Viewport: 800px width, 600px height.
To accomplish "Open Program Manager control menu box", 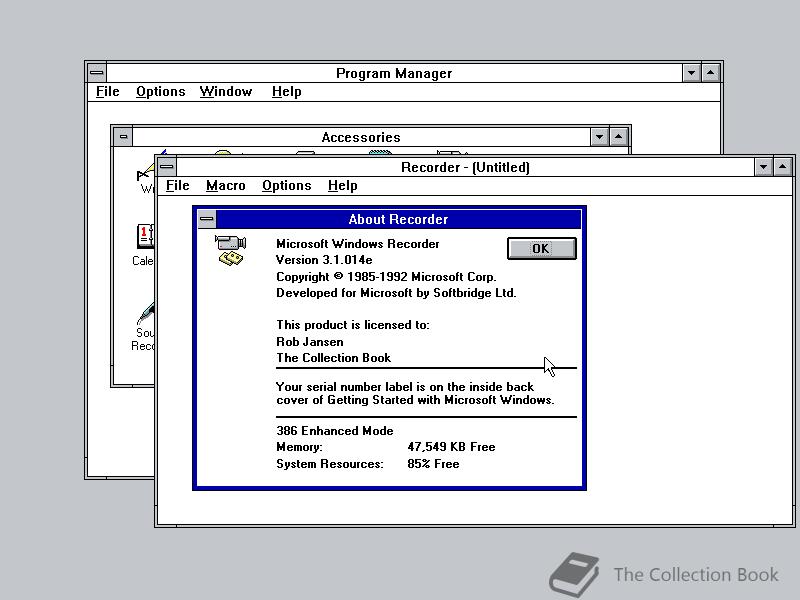I will 97,73.
